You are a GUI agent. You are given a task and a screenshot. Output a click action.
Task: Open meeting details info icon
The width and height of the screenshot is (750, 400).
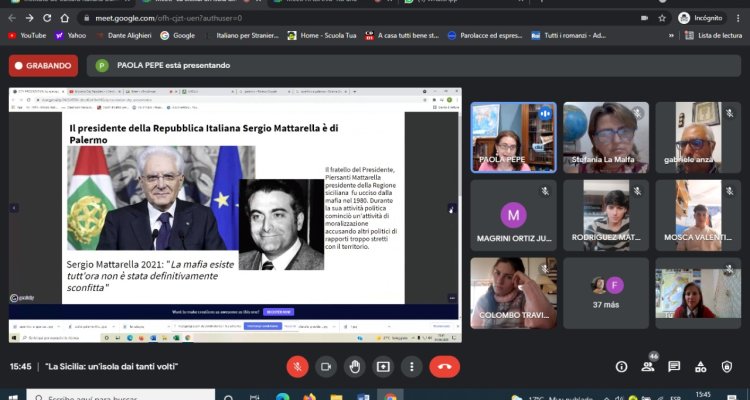point(621,367)
